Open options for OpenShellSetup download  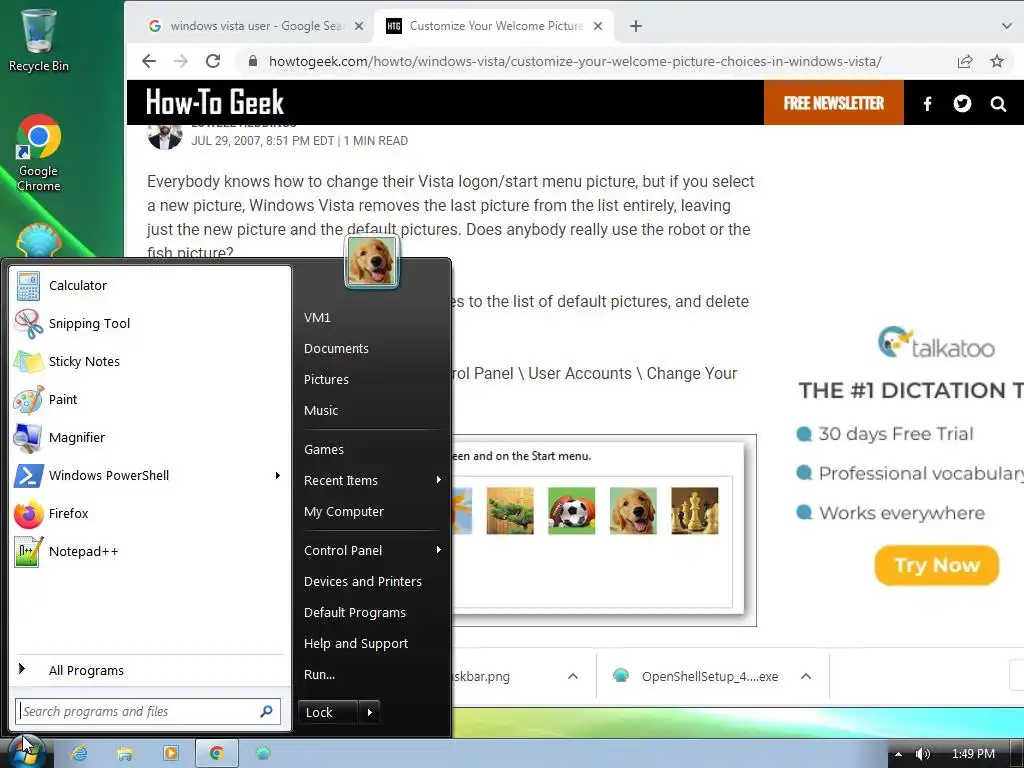[806, 677]
